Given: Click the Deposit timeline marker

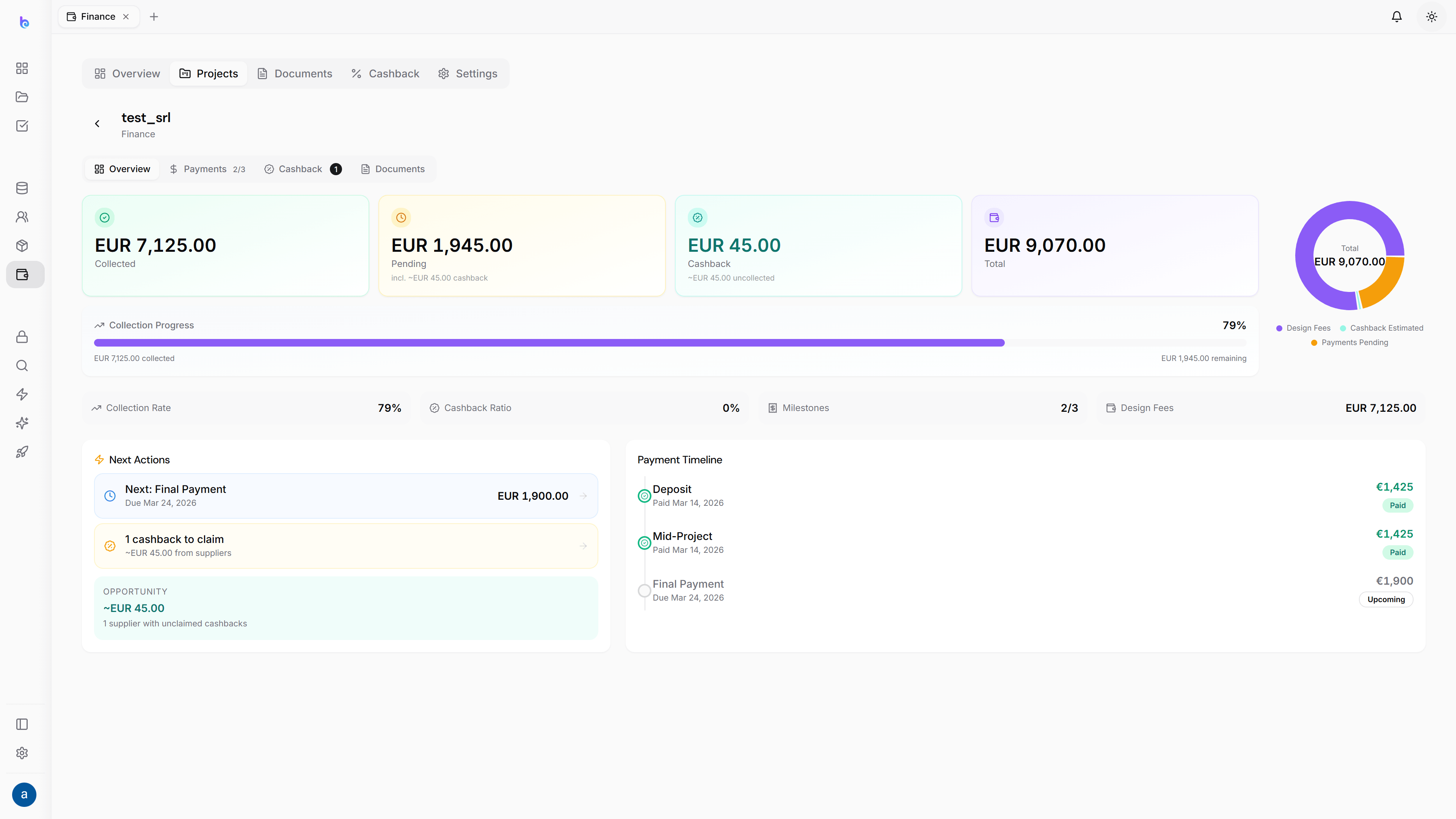Looking at the screenshot, I should 644,496.
